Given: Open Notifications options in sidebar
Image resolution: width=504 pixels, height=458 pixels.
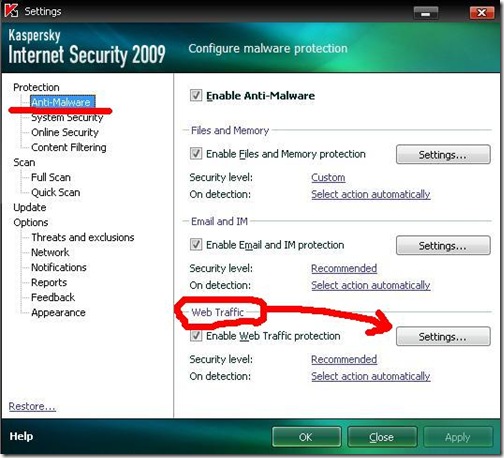Looking at the screenshot, I should [59, 267].
